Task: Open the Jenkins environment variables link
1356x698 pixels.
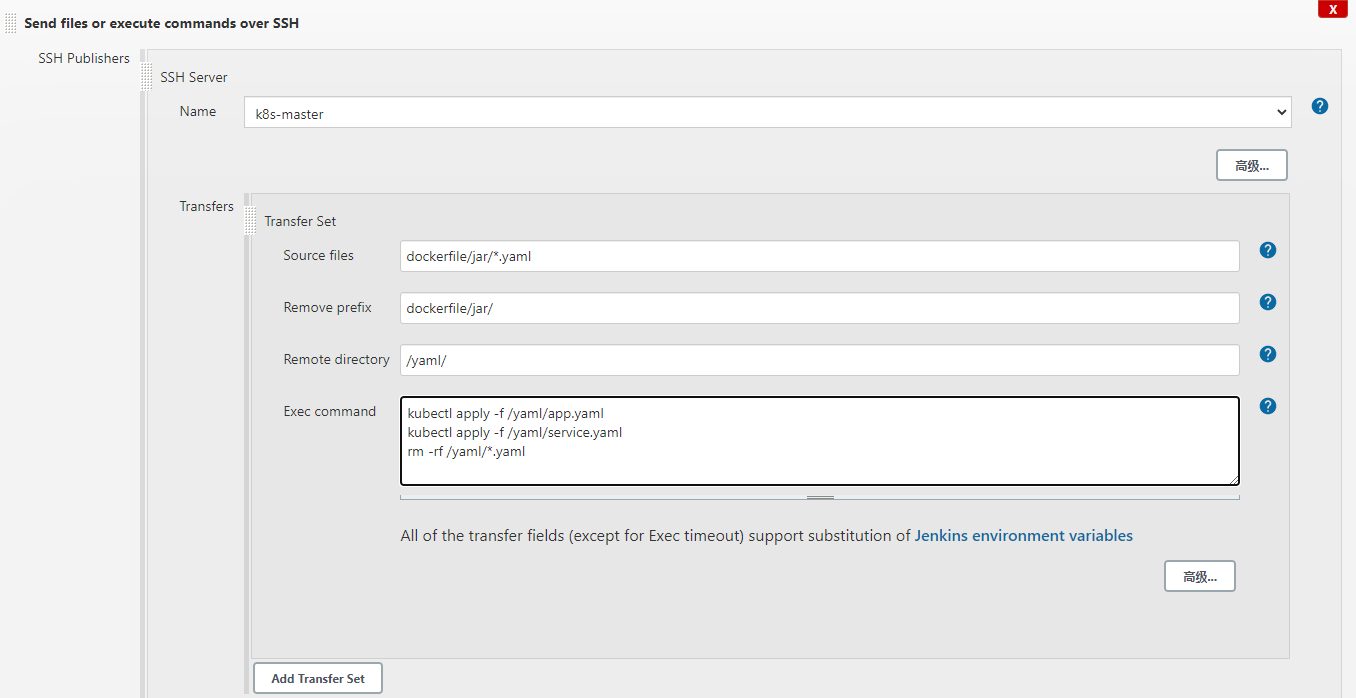Action: click(1023, 536)
